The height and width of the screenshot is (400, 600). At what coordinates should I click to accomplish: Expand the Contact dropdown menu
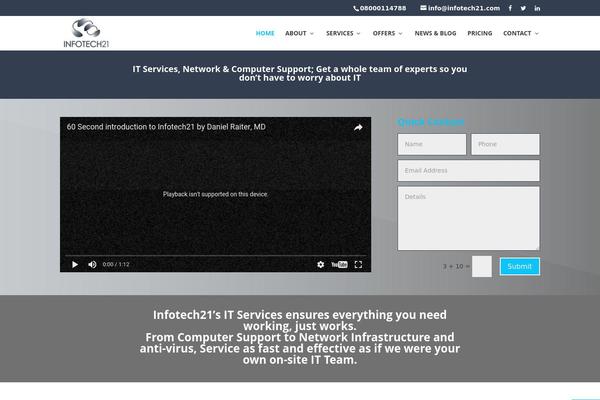pos(521,33)
